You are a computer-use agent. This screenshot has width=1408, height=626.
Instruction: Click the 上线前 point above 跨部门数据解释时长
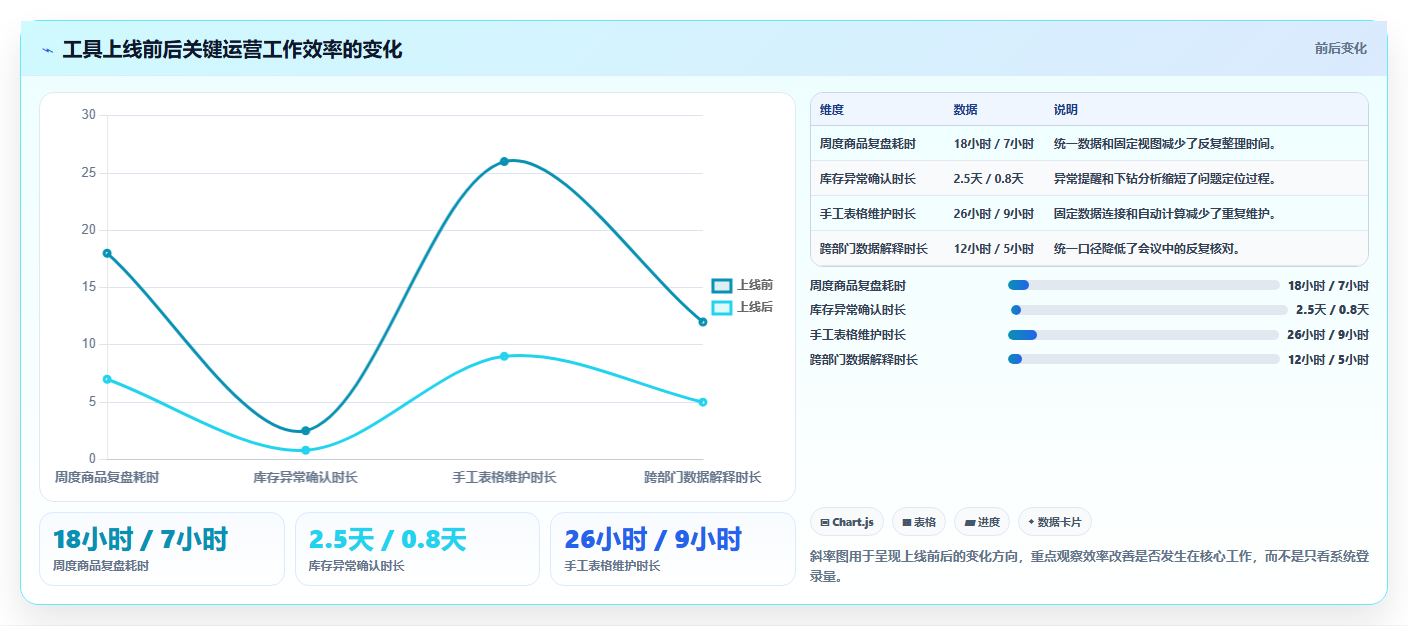coord(703,322)
